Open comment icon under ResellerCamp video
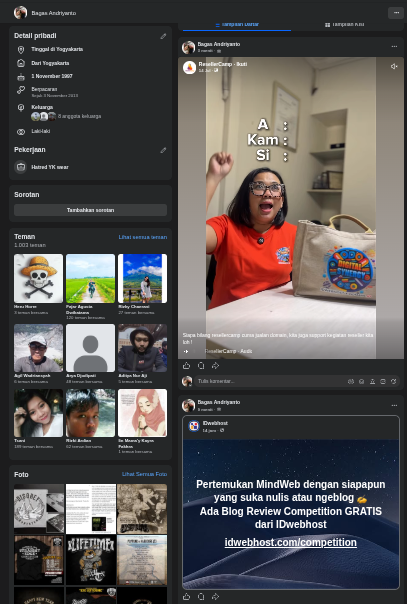The width and height of the screenshot is (407, 604). [x=201, y=366]
